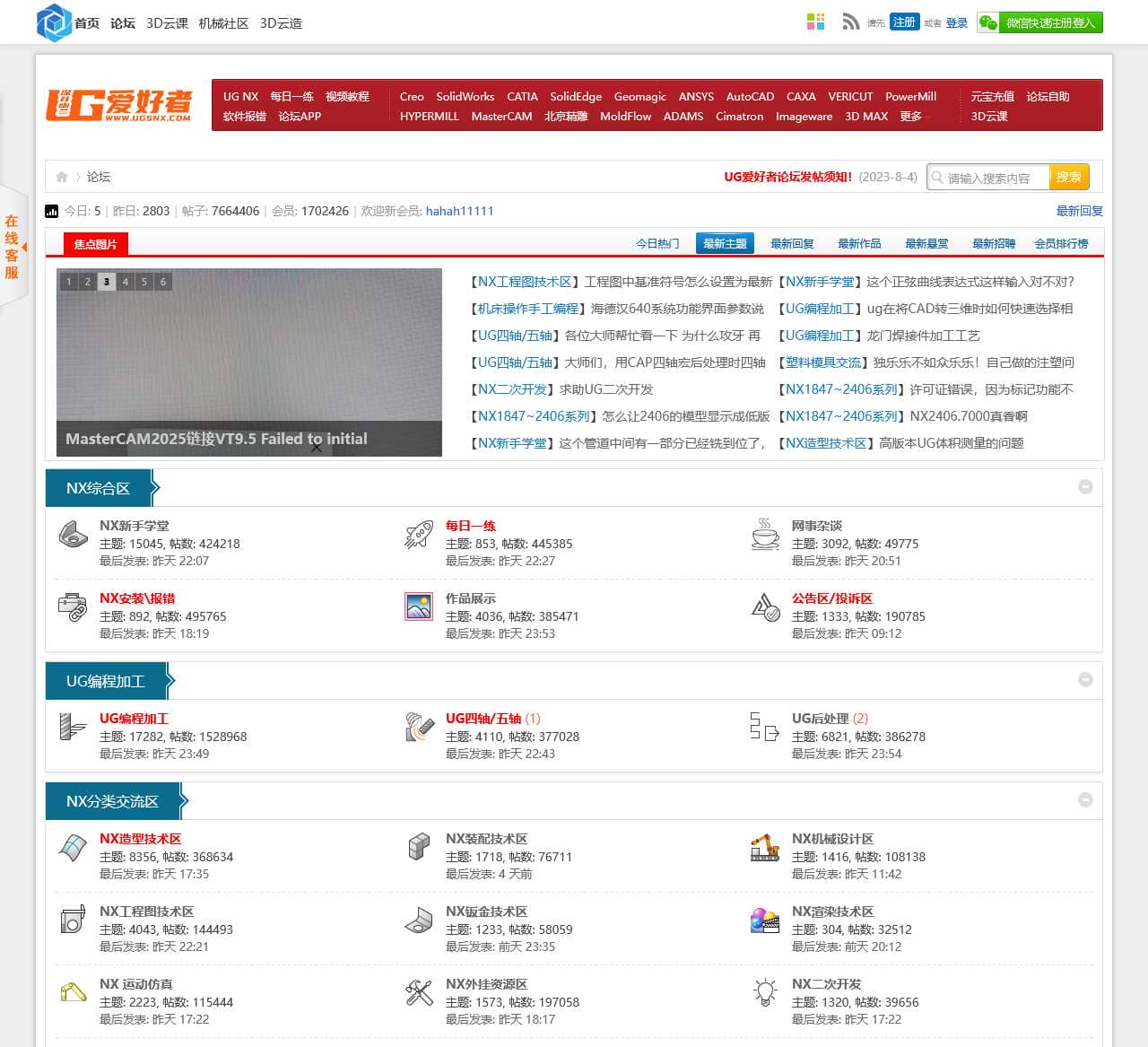Screen dimensions: 1148x1047
Task: Open NX 运动仿真 robot arm icon
Action: pyautogui.click(x=73, y=993)
